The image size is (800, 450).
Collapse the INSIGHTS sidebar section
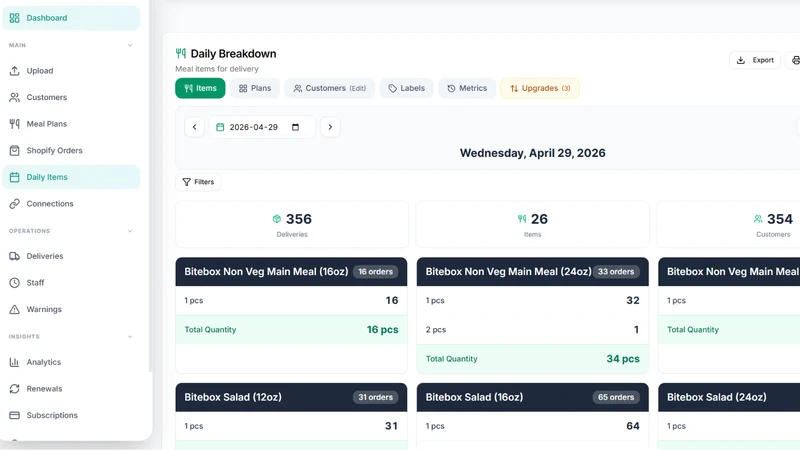[130, 337]
